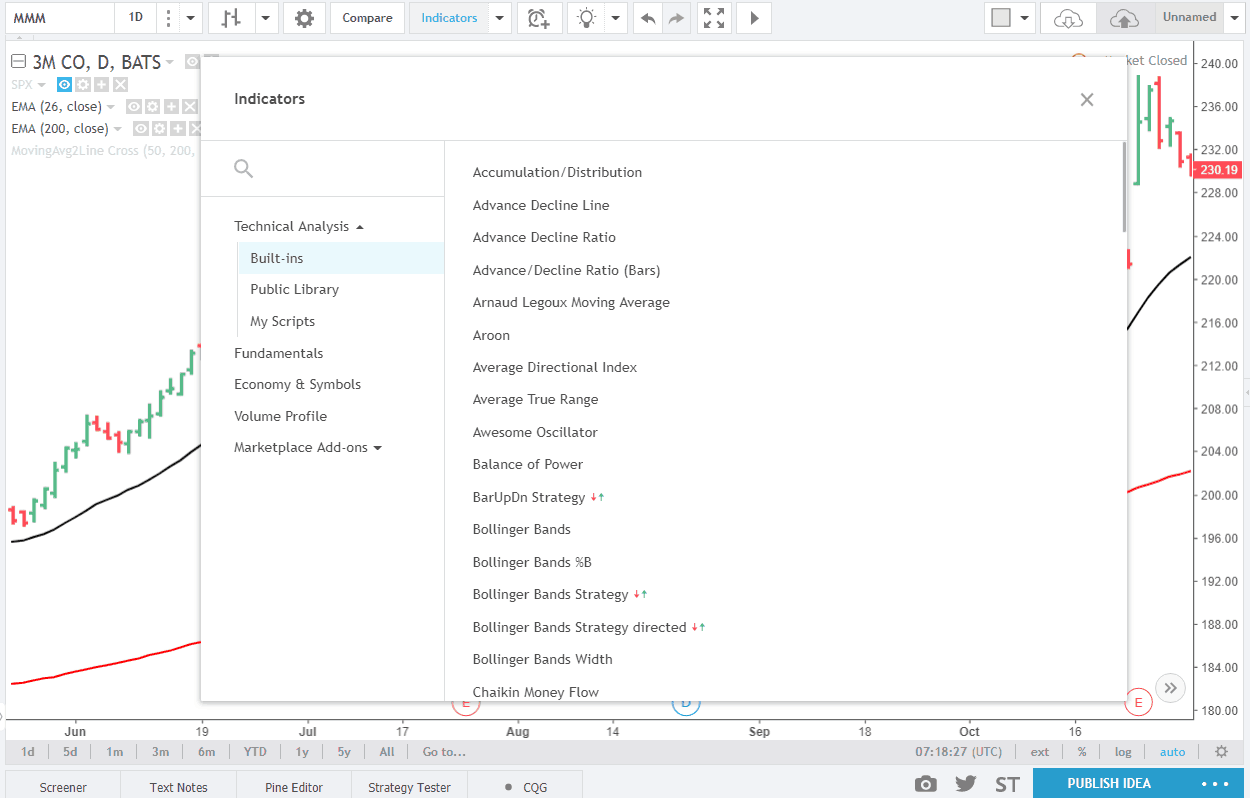Open the interval dropdown arrow next to 1D
The width and height of the screenshot is (1250, 798).
point(192,18)
